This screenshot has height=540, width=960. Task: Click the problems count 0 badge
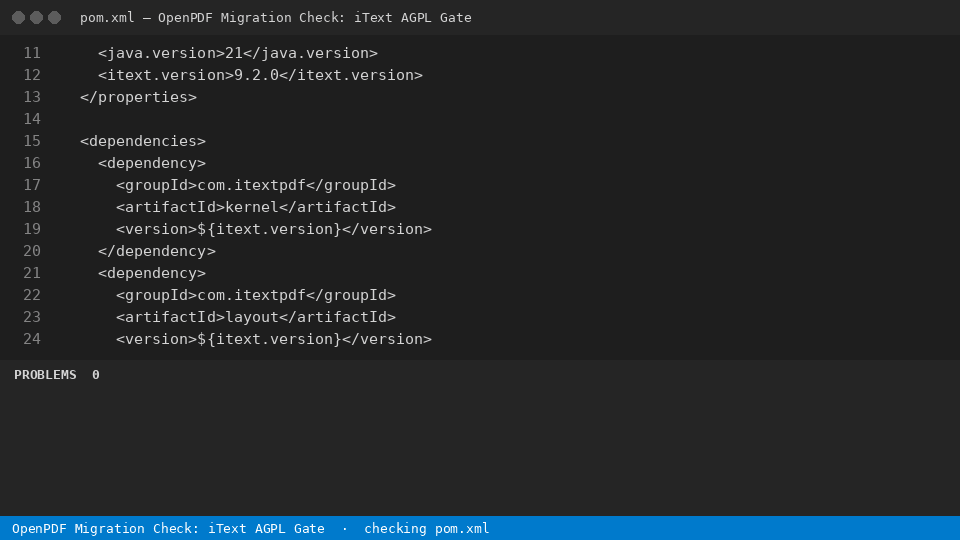click(x=96, y=375)
